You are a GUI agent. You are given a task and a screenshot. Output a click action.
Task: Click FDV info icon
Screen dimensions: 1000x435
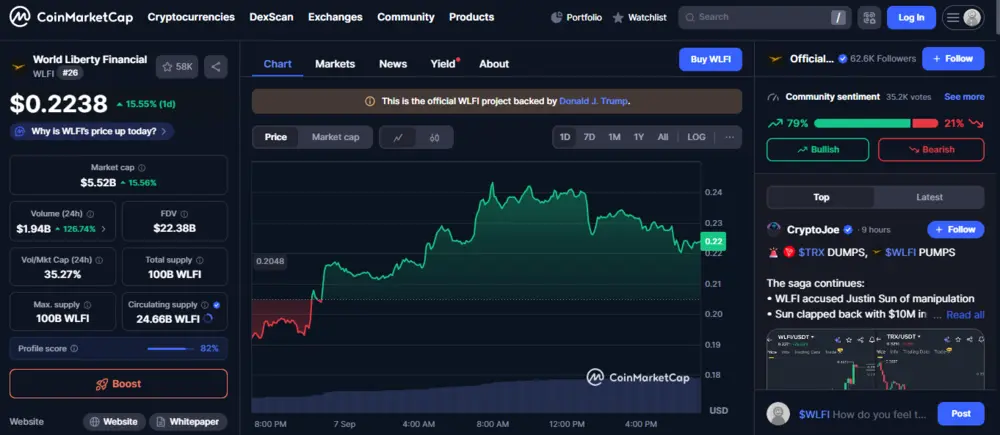[185, 214]
